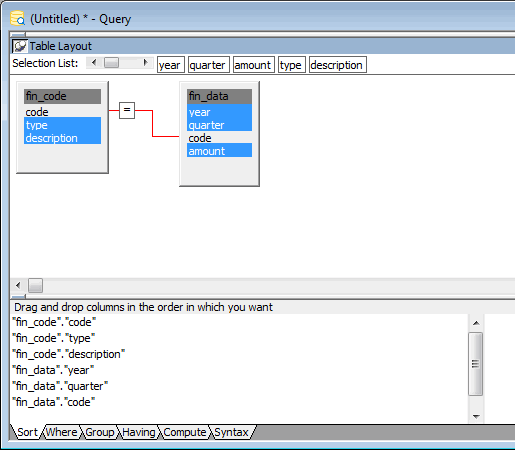Click right arrow of Selection List scroller
The width and height of the screenshot is (515, 450).
[x=145, y=63]
